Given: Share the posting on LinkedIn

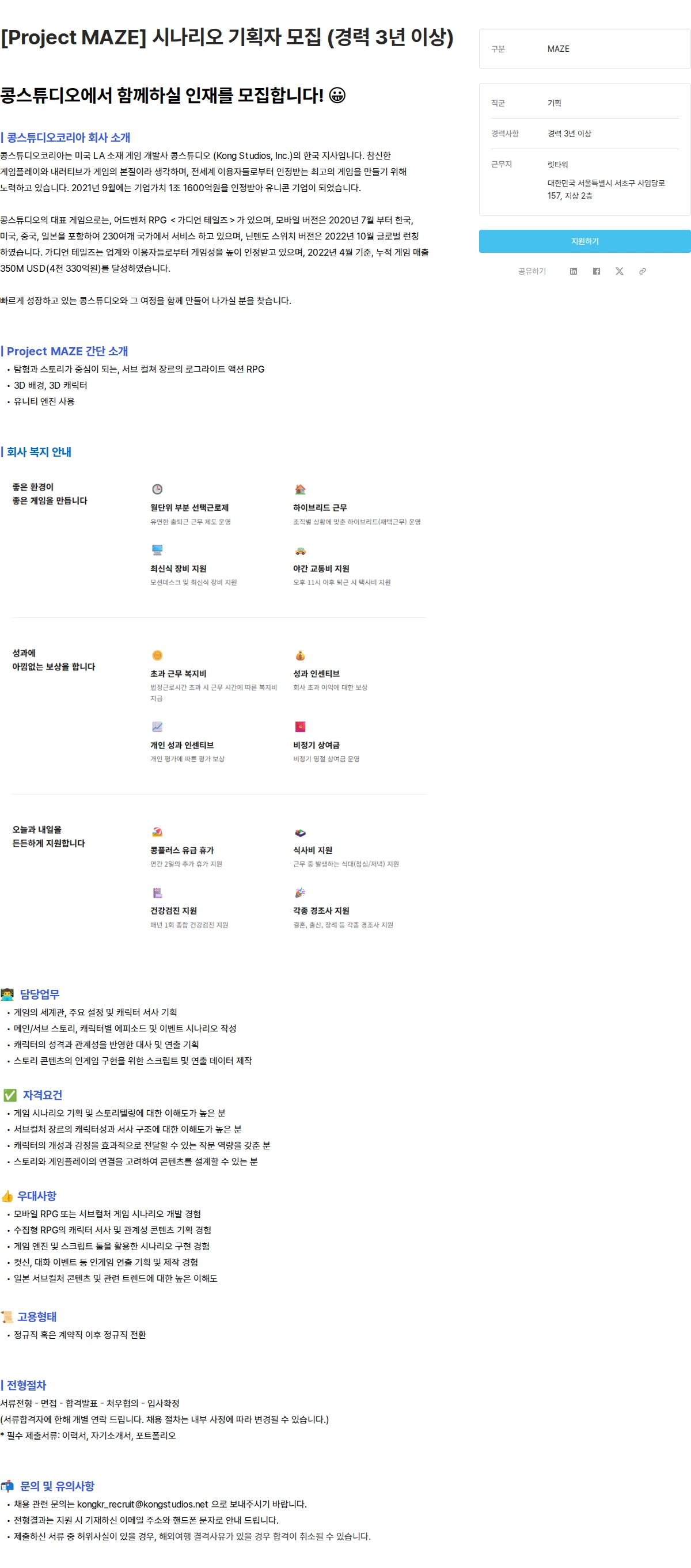Looking at the screenshot, I should tap(573, 271).
